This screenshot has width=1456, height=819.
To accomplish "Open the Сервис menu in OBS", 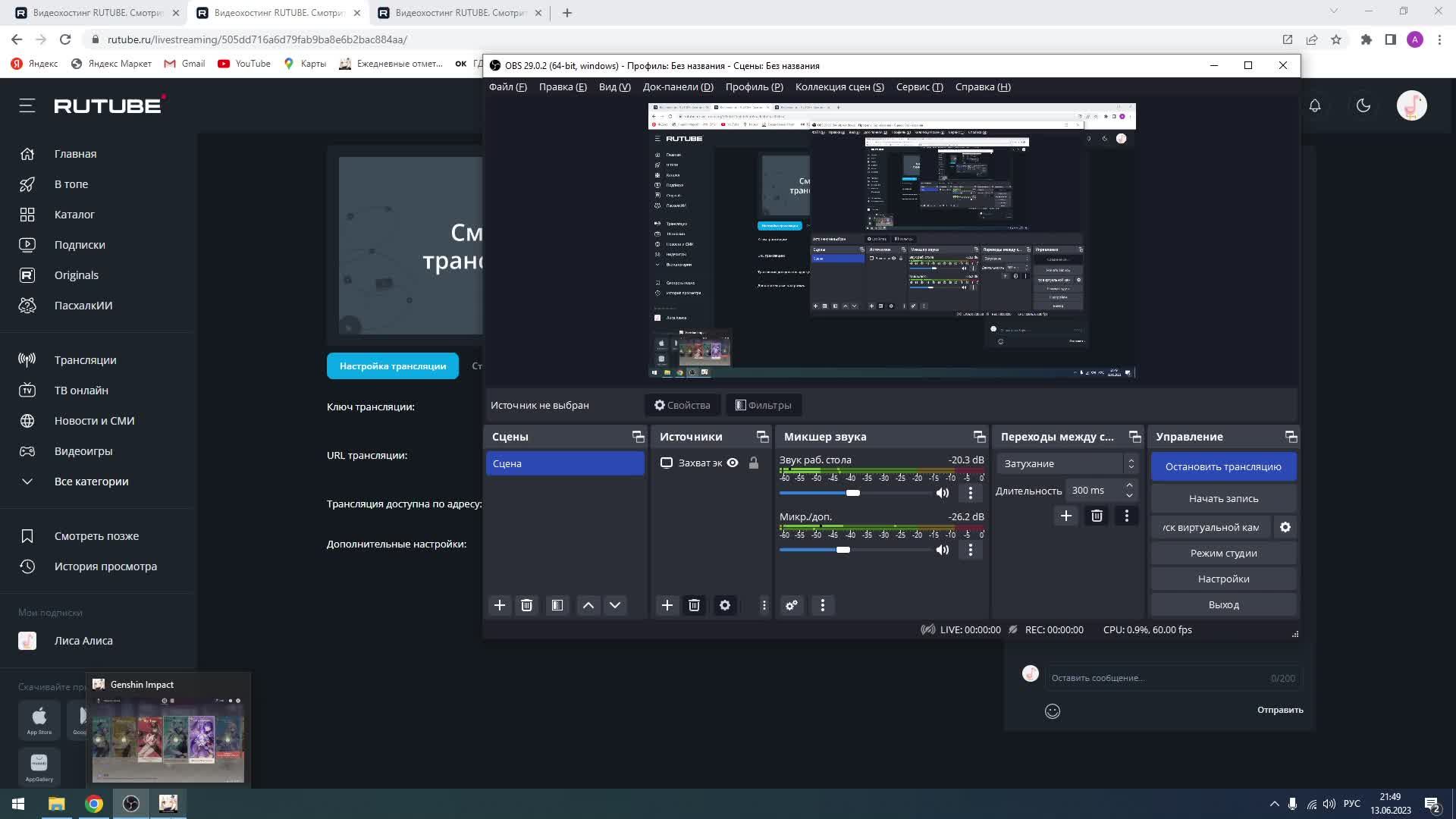I will coord(919,86).
